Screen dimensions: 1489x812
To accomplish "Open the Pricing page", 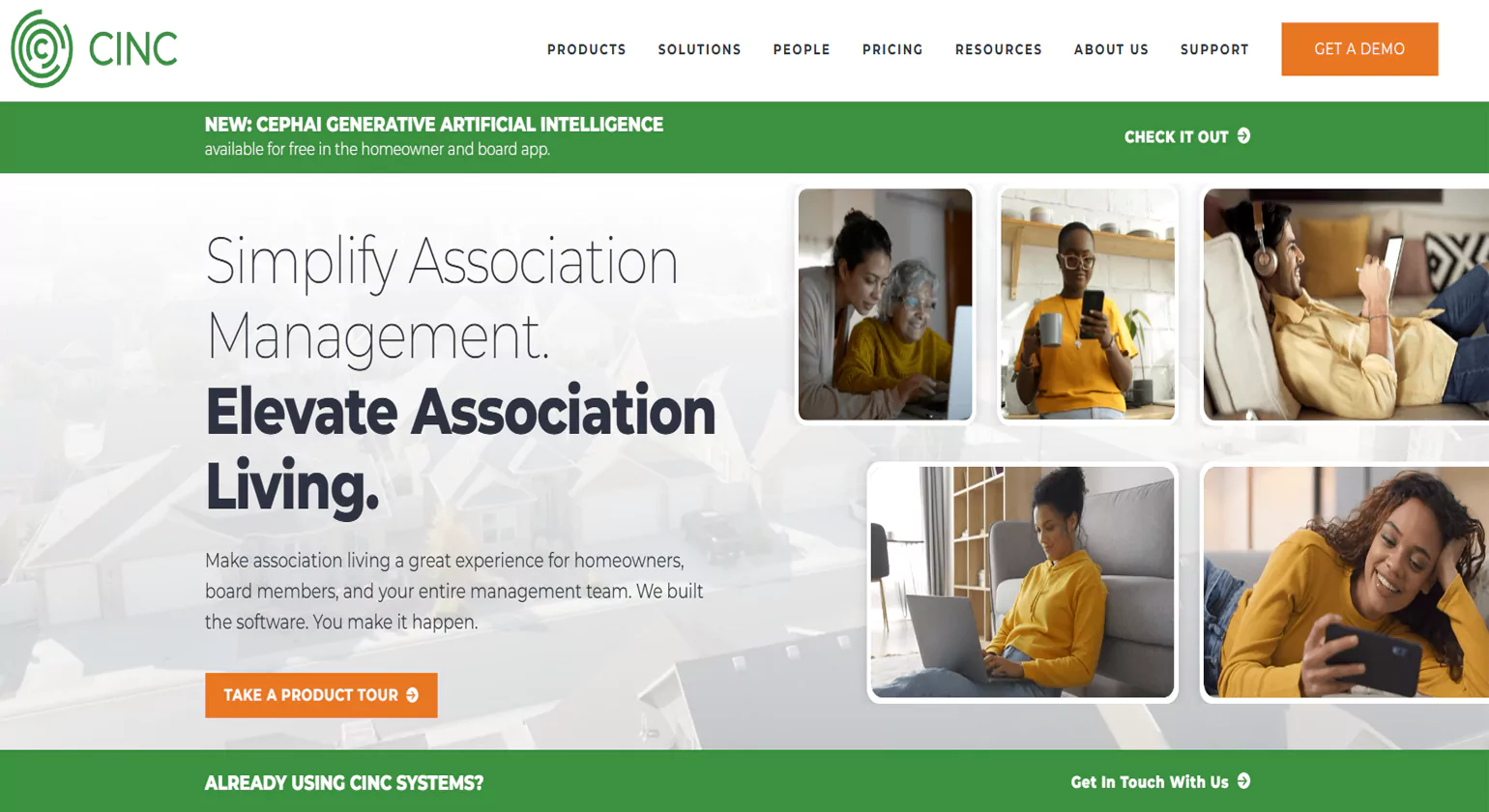I will tap(892, 49).
